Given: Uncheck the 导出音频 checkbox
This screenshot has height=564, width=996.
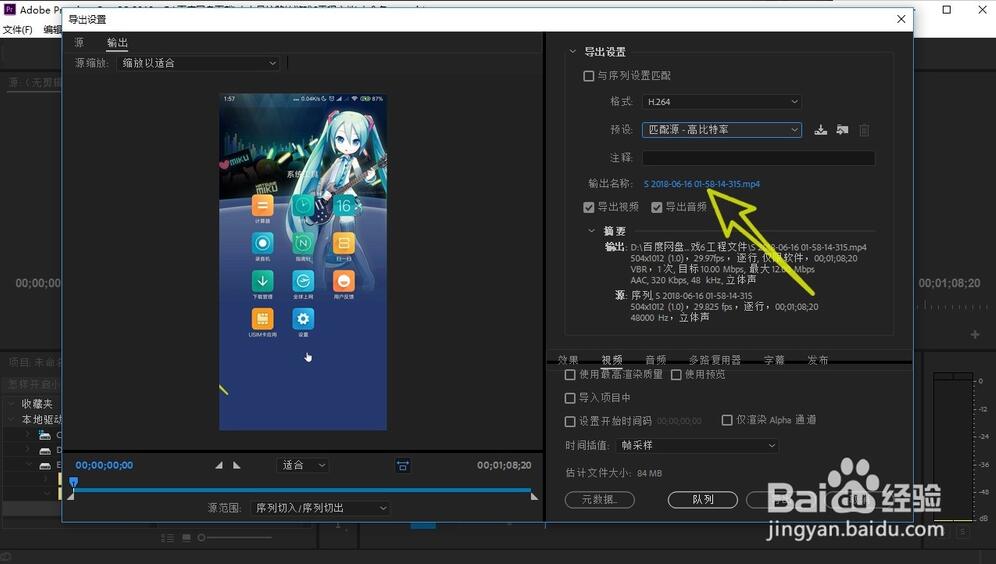Looking at the screenshot, I should (657, 207).
